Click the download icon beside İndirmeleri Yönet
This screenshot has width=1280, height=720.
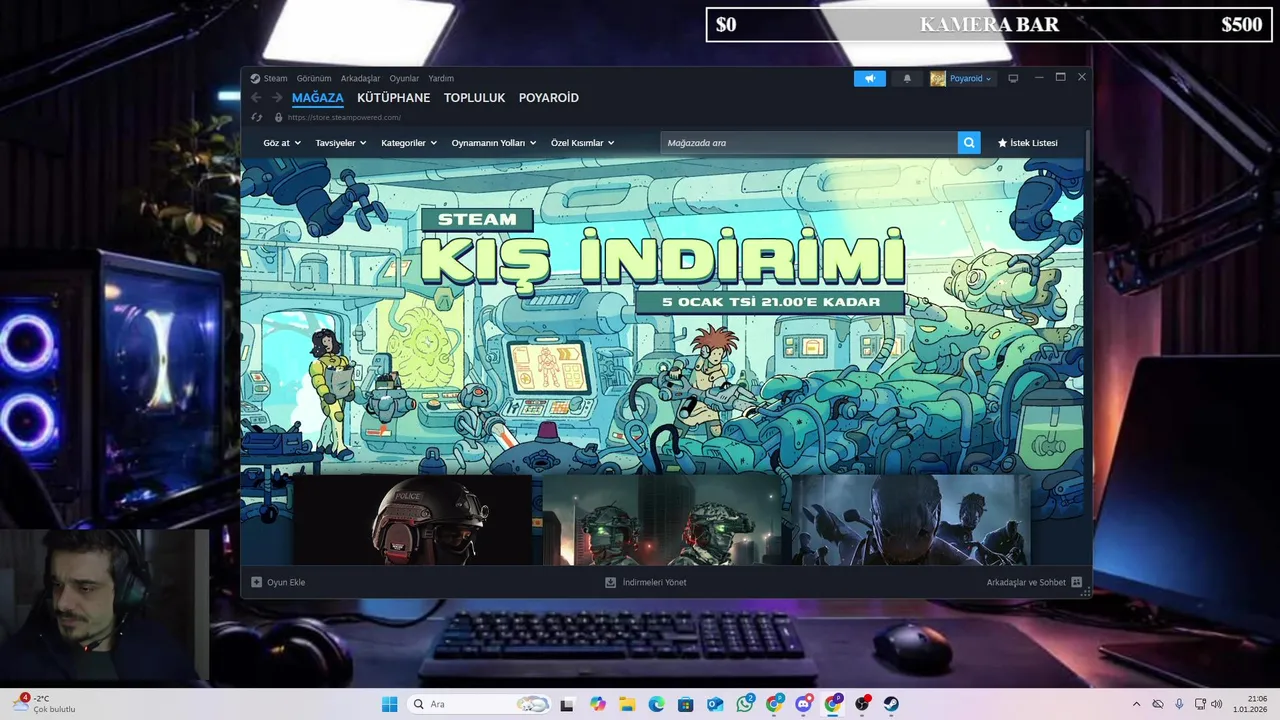[x=611, y=582]
